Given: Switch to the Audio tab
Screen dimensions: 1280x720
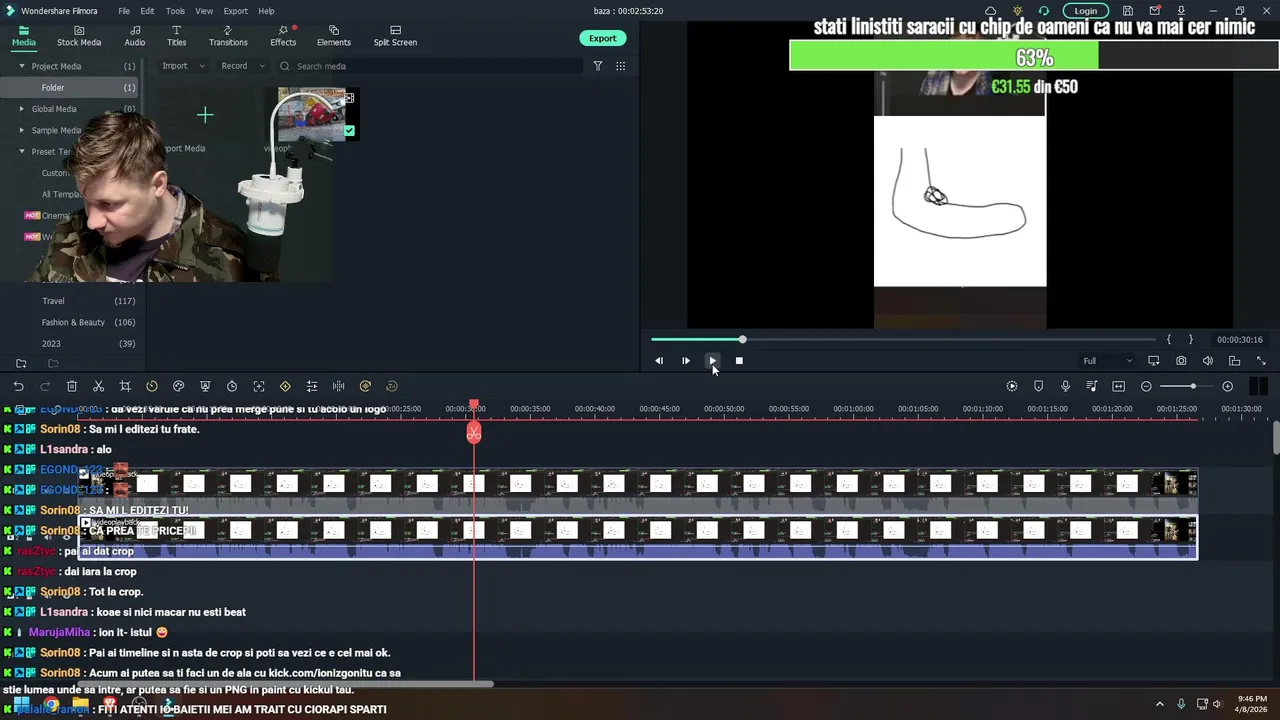Looking at the screenshot, I should coord(135,36).
